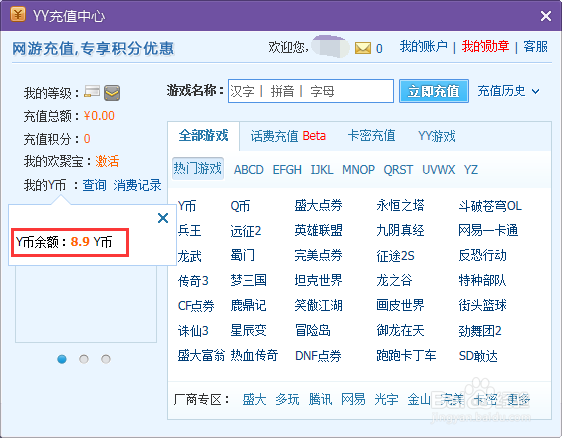
Task: Close the YY充值中心 window
Action: tap(546, 16)
